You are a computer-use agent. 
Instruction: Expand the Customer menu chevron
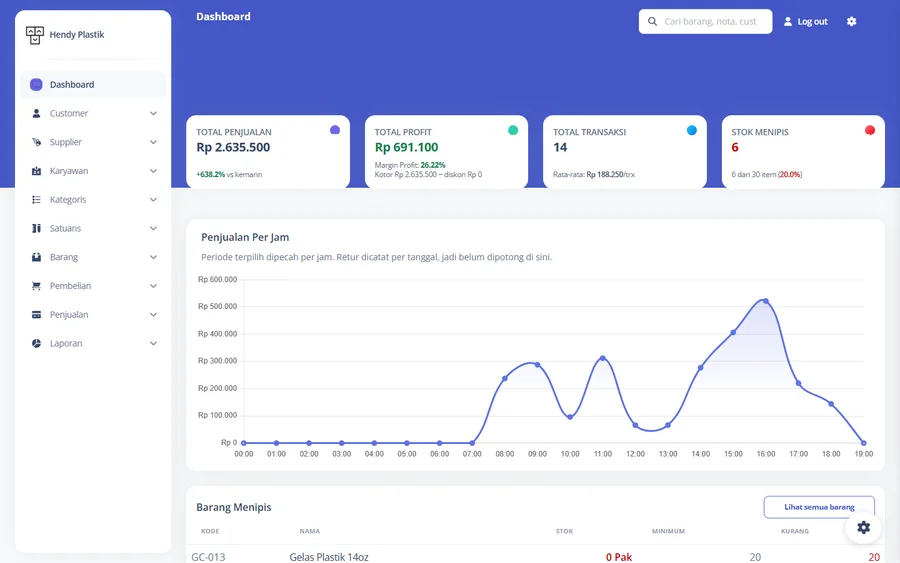tap(153, 113)
